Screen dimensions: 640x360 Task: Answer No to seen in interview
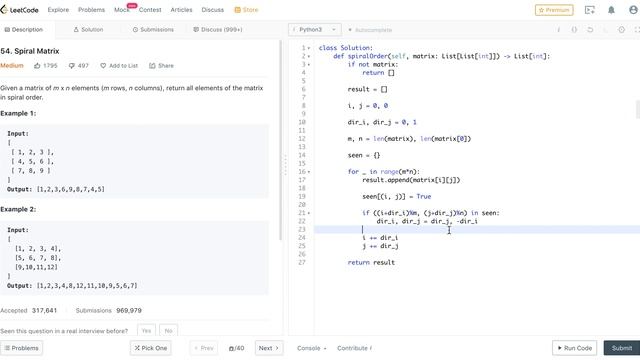click(x=168, y=331)
